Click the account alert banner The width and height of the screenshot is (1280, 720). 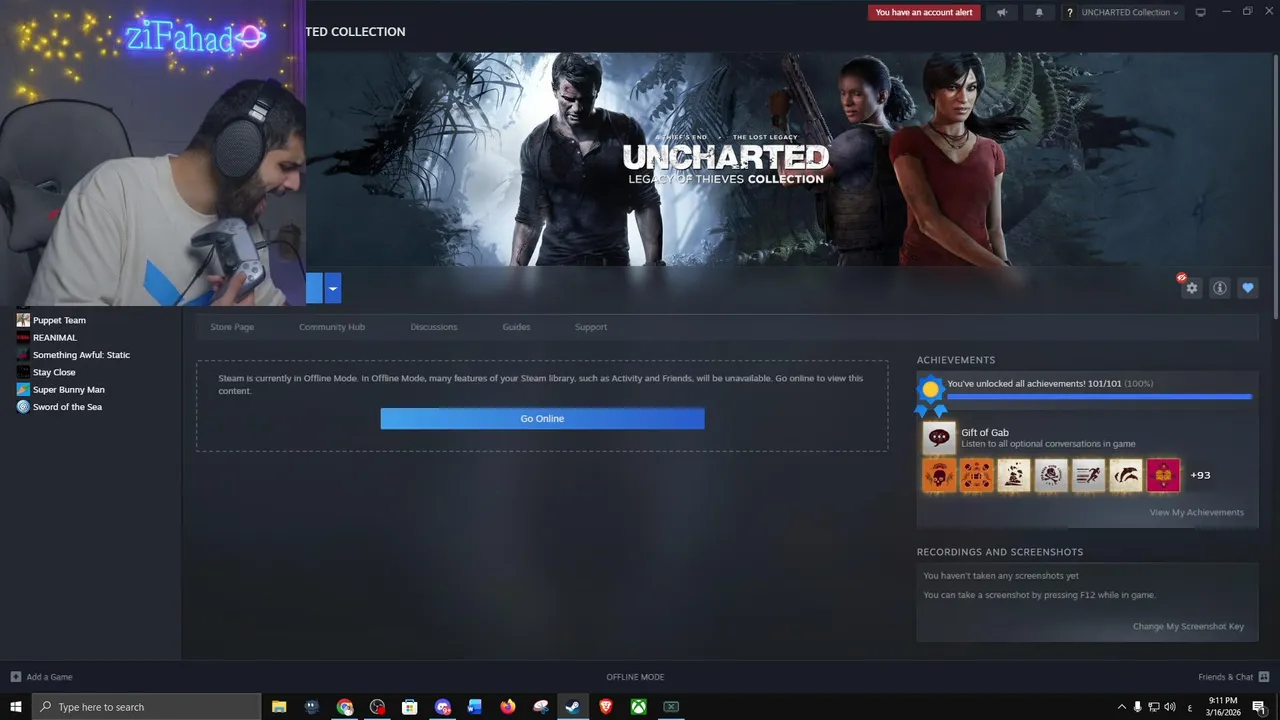(x=924, y=12)
